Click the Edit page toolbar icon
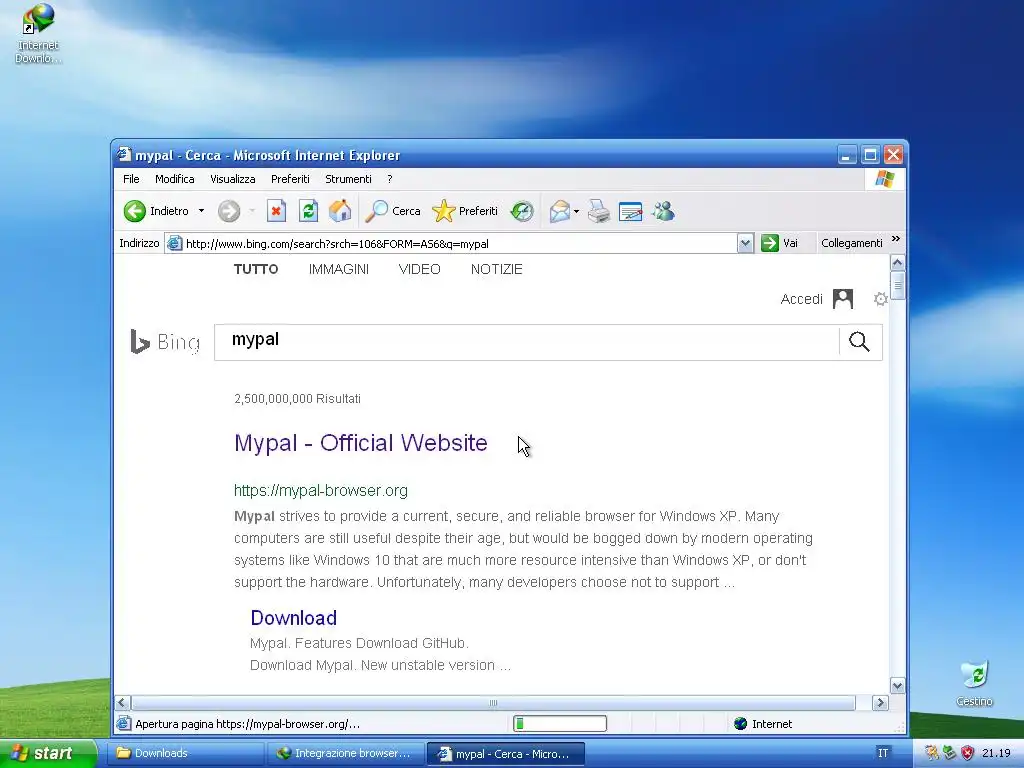This screenshot has height=768, width=1024. (630, 212)
